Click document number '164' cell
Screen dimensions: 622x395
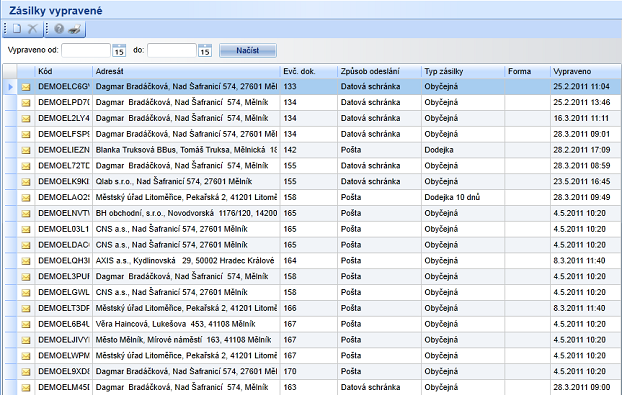tap(309, 261)
